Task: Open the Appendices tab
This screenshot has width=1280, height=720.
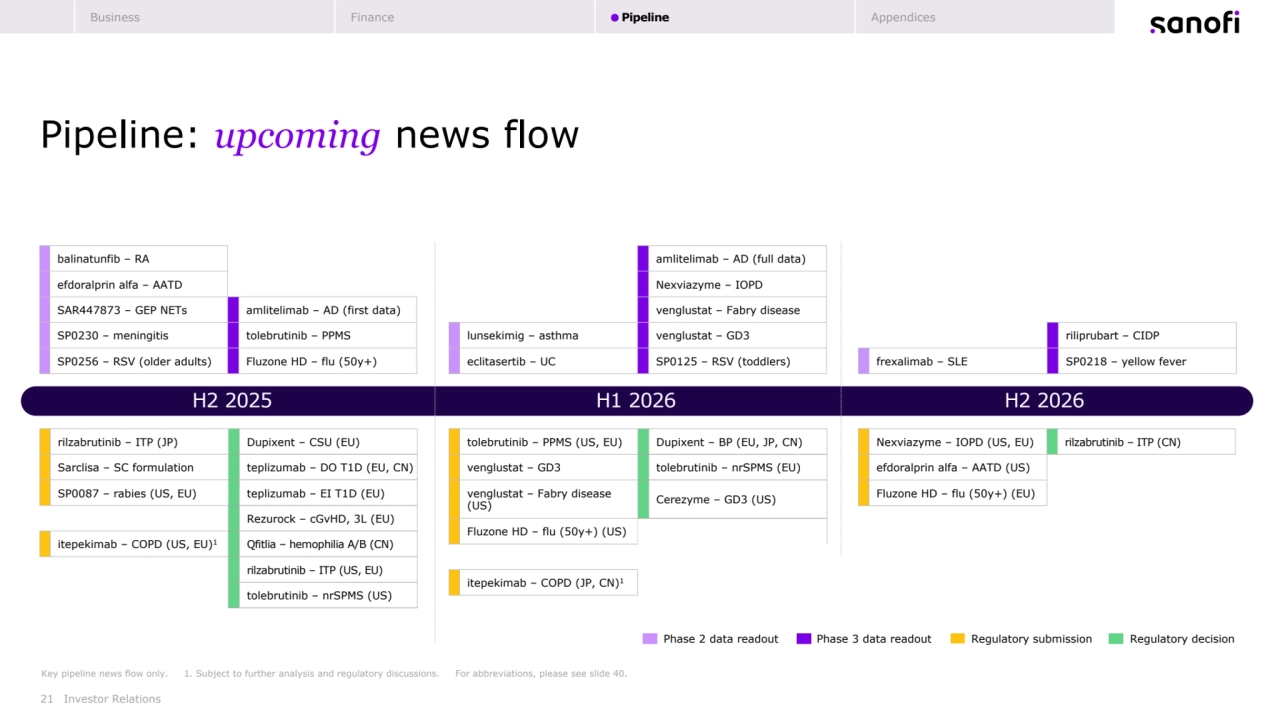Action: tap(984, 17)
